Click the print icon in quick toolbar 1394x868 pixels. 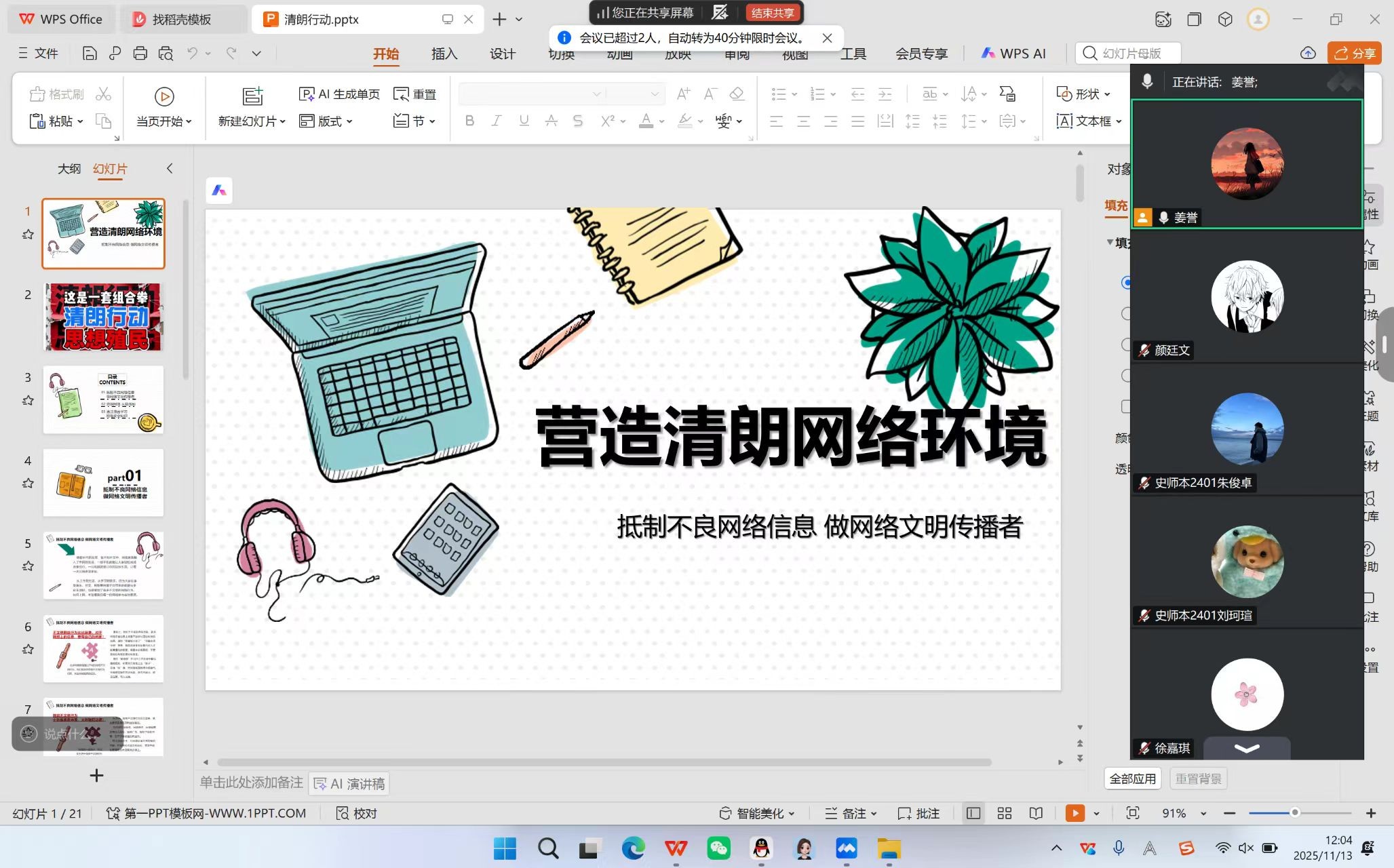pos(140,53)
